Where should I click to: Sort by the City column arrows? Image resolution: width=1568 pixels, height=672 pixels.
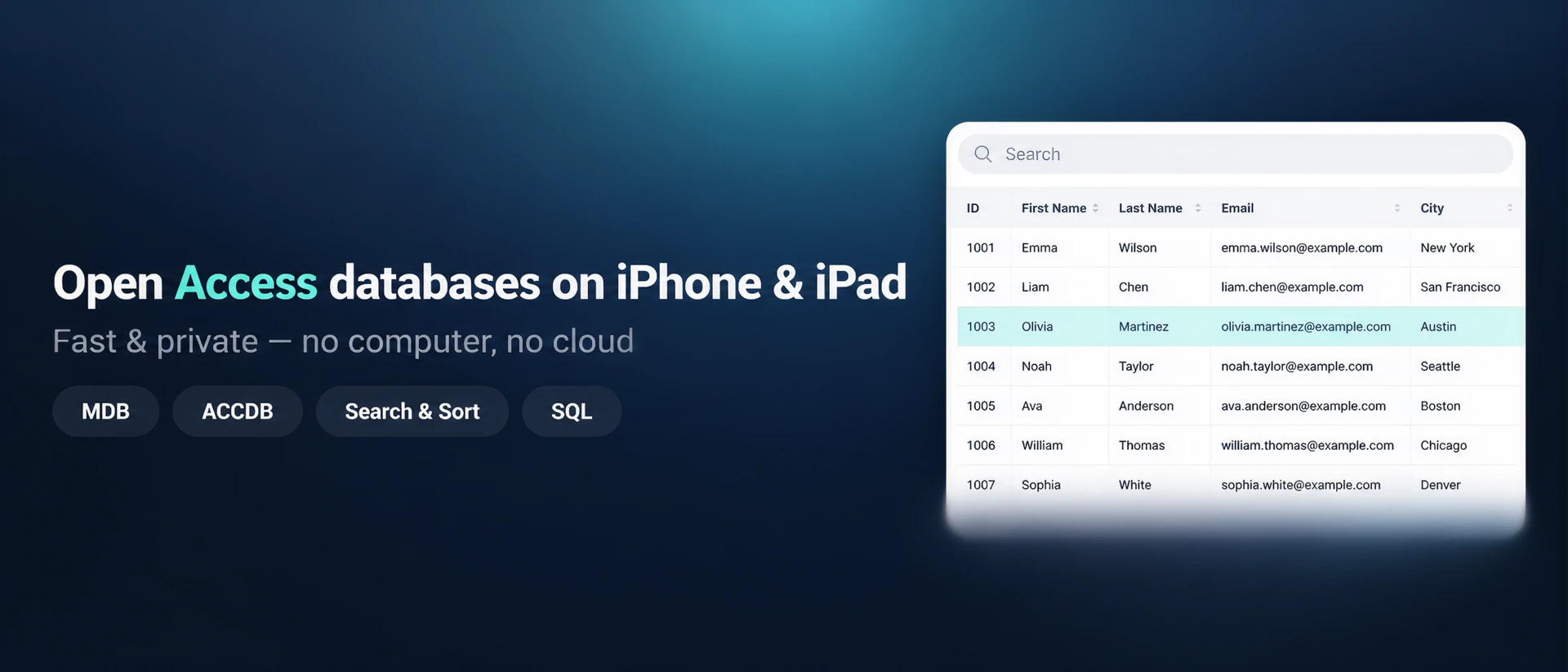[x=1510, y=208]
